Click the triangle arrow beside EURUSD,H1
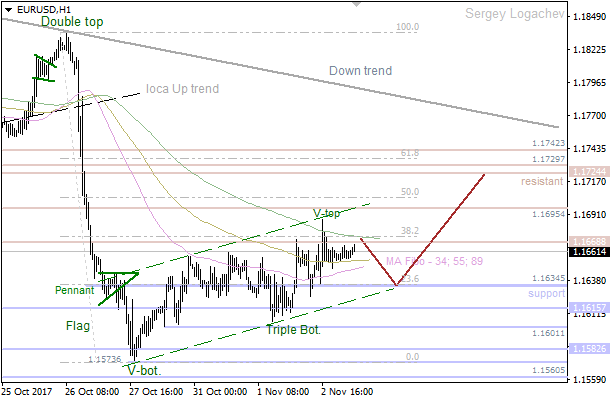The width and height of the screenshot is (610, 400). (x=8, y=8)
